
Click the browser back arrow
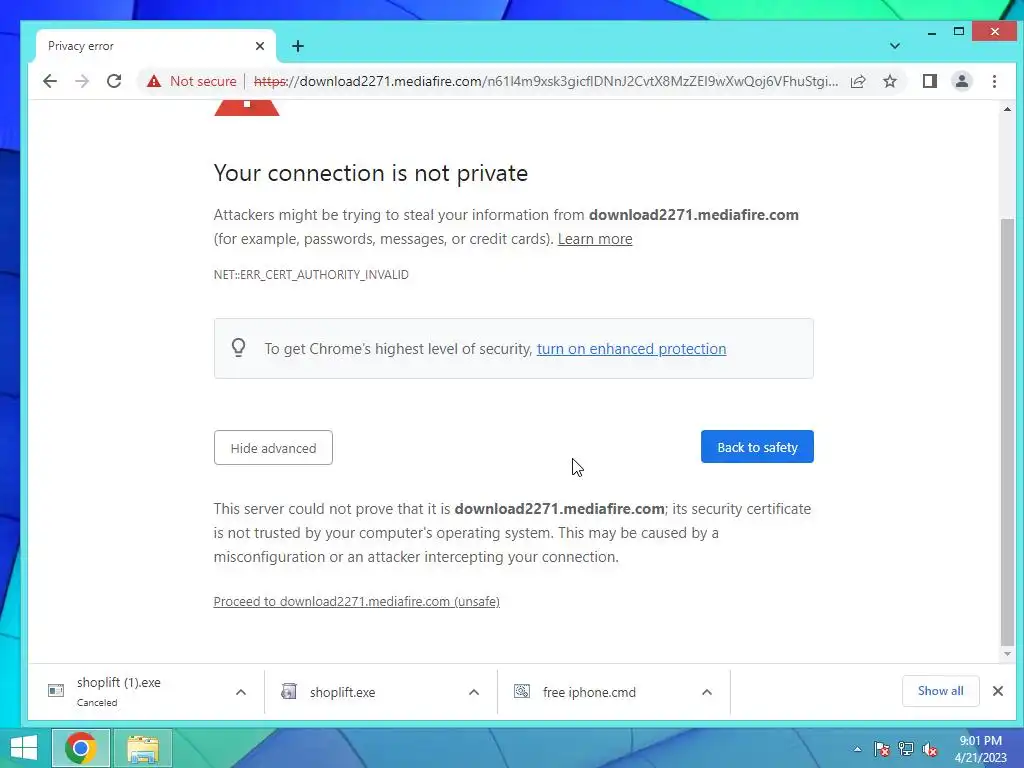pos(50,81)
